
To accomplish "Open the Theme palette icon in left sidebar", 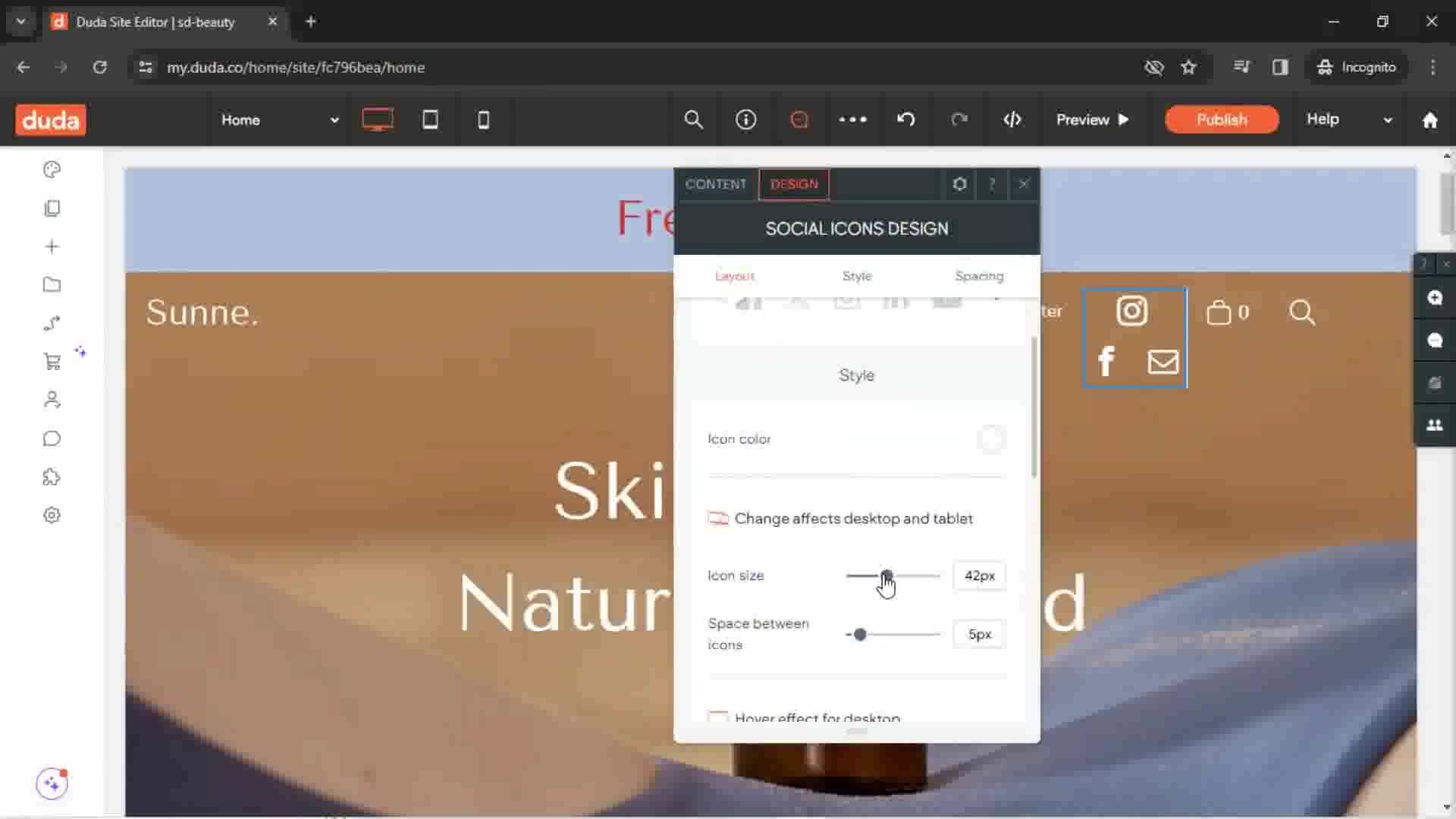I will click(52, 169).
